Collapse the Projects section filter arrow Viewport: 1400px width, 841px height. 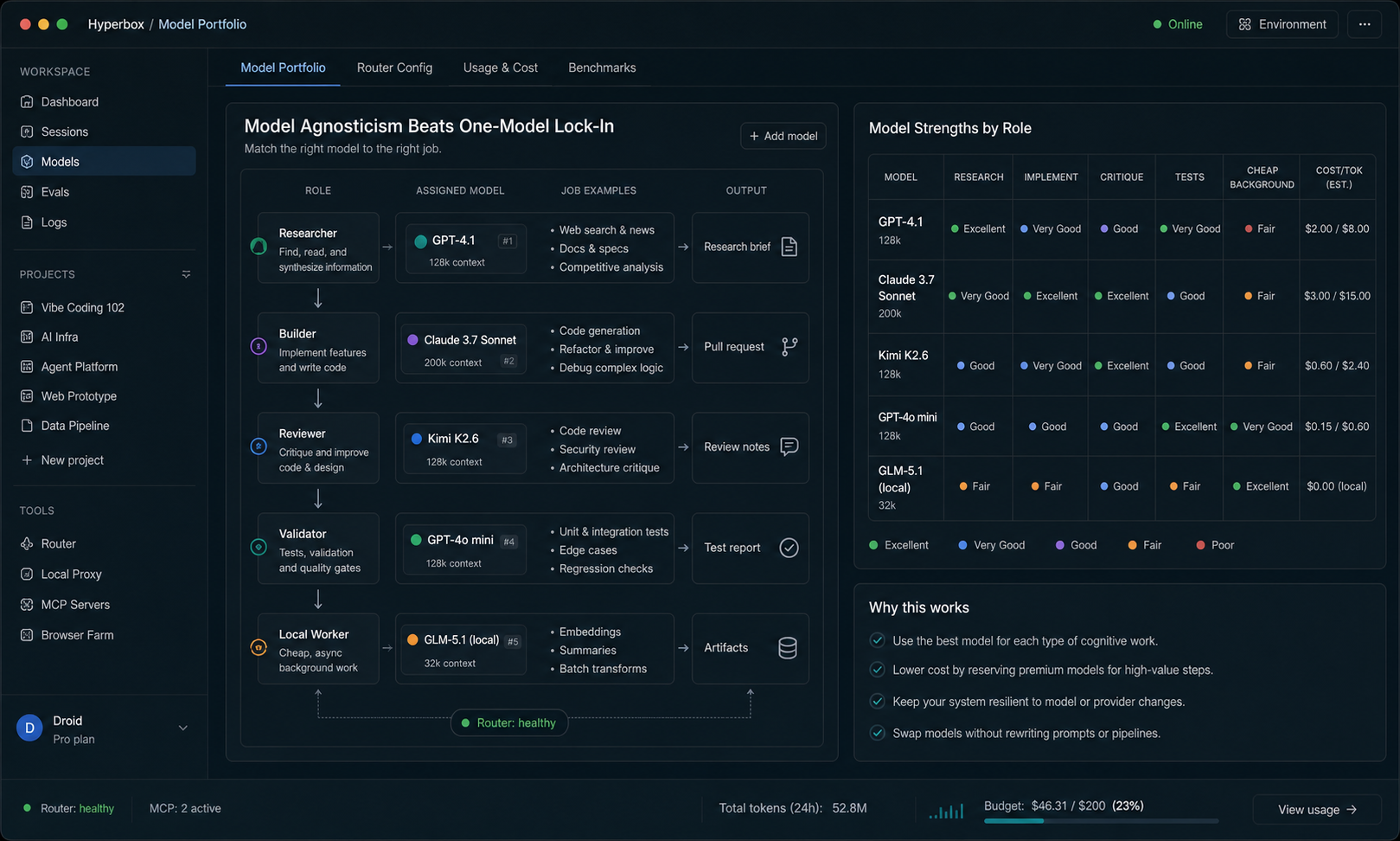(x=186, y=274)
